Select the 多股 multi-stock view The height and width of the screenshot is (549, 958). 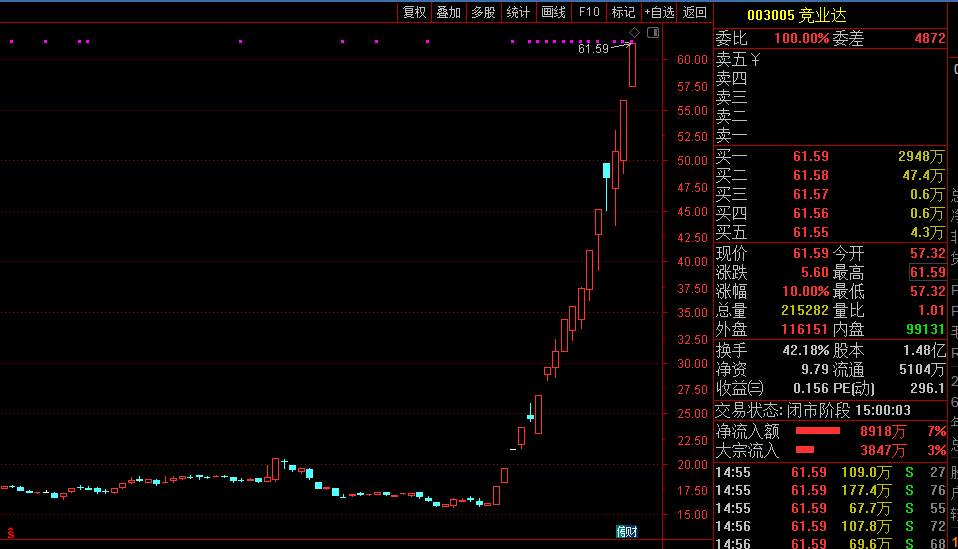(483, 12)
